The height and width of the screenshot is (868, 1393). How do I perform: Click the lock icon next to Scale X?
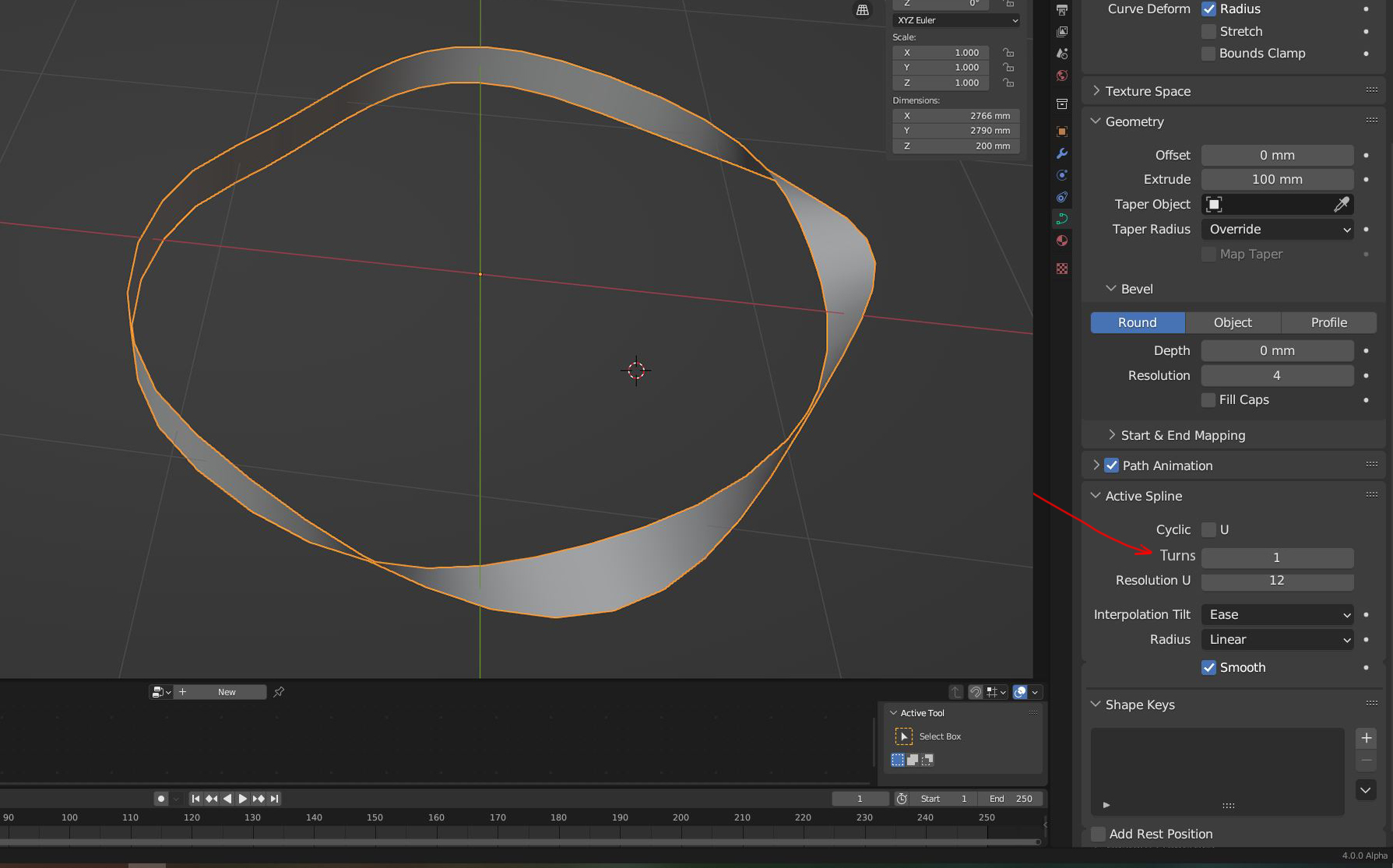1008,52
